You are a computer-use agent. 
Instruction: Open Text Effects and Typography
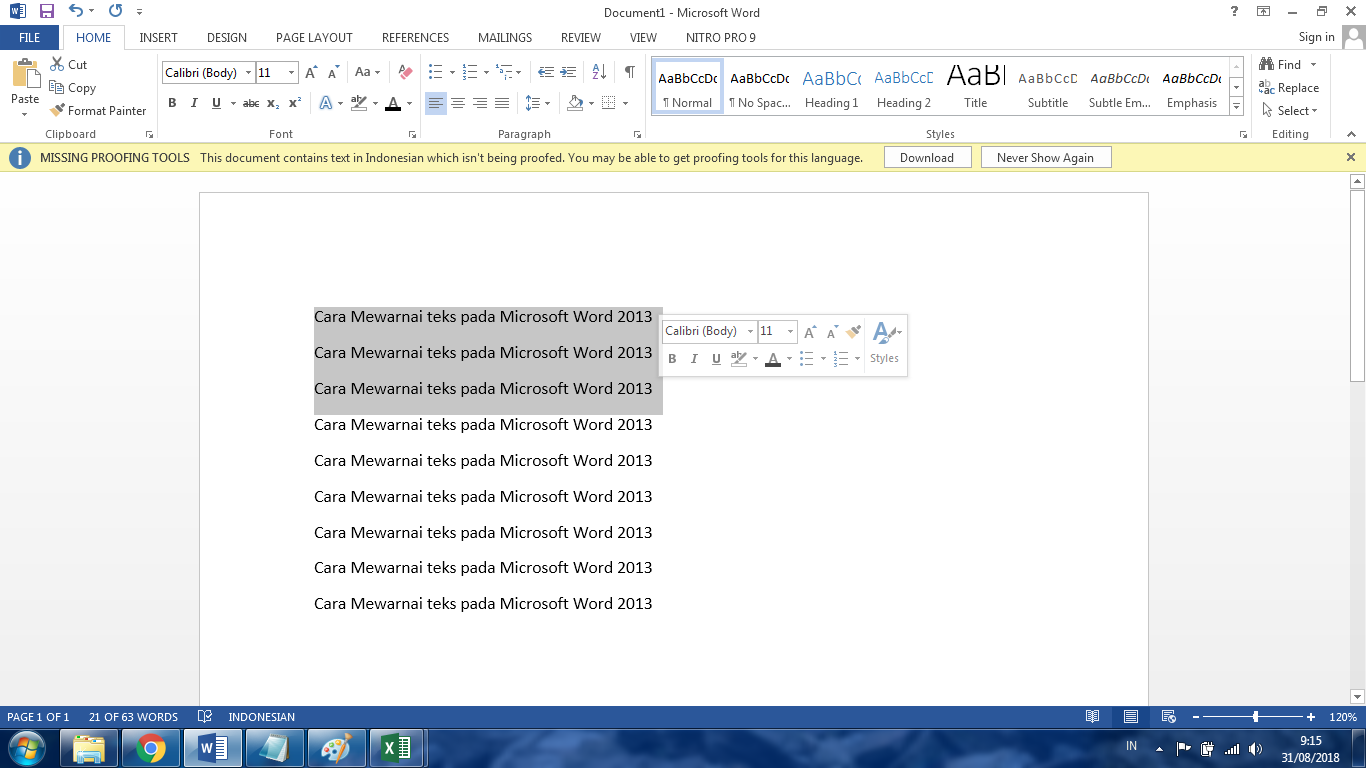328,103
